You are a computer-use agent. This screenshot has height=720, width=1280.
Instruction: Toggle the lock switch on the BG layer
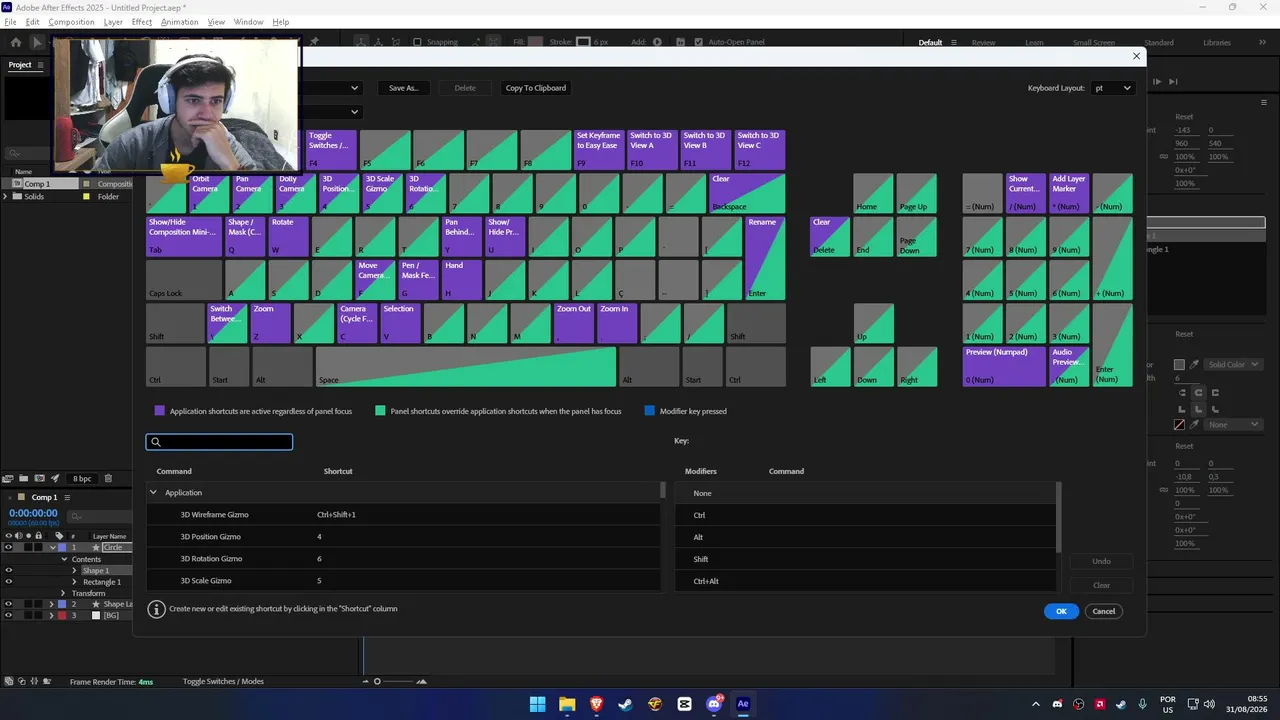tap(40, 615)
